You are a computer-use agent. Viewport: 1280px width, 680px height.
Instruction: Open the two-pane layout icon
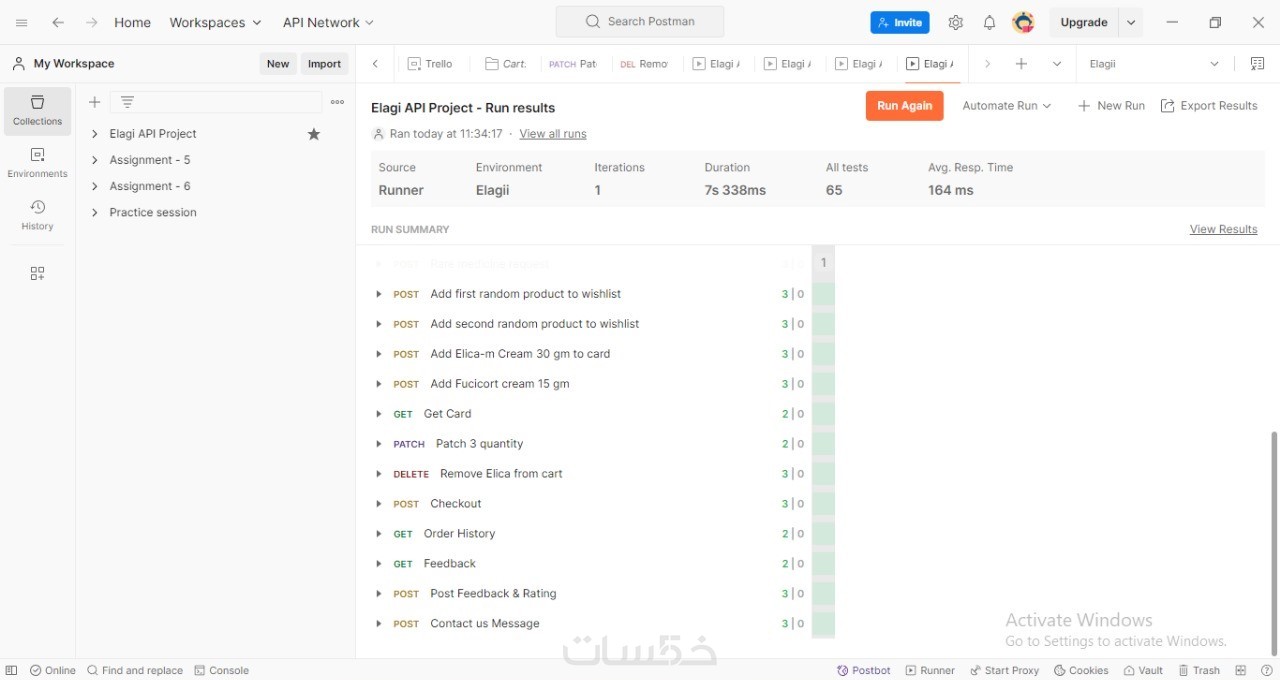[x=1241, y=671]
